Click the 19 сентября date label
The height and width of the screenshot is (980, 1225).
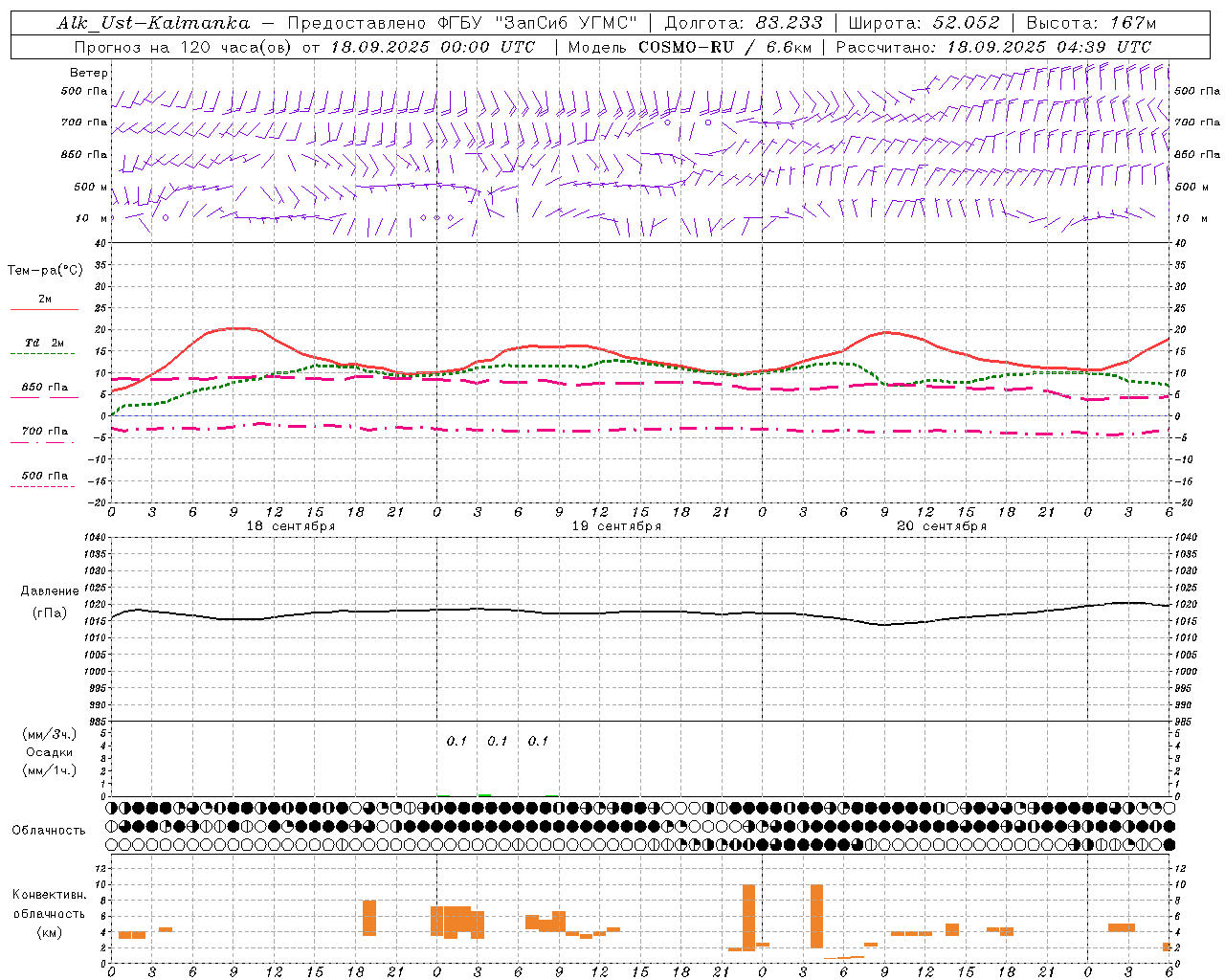point(616,526)
